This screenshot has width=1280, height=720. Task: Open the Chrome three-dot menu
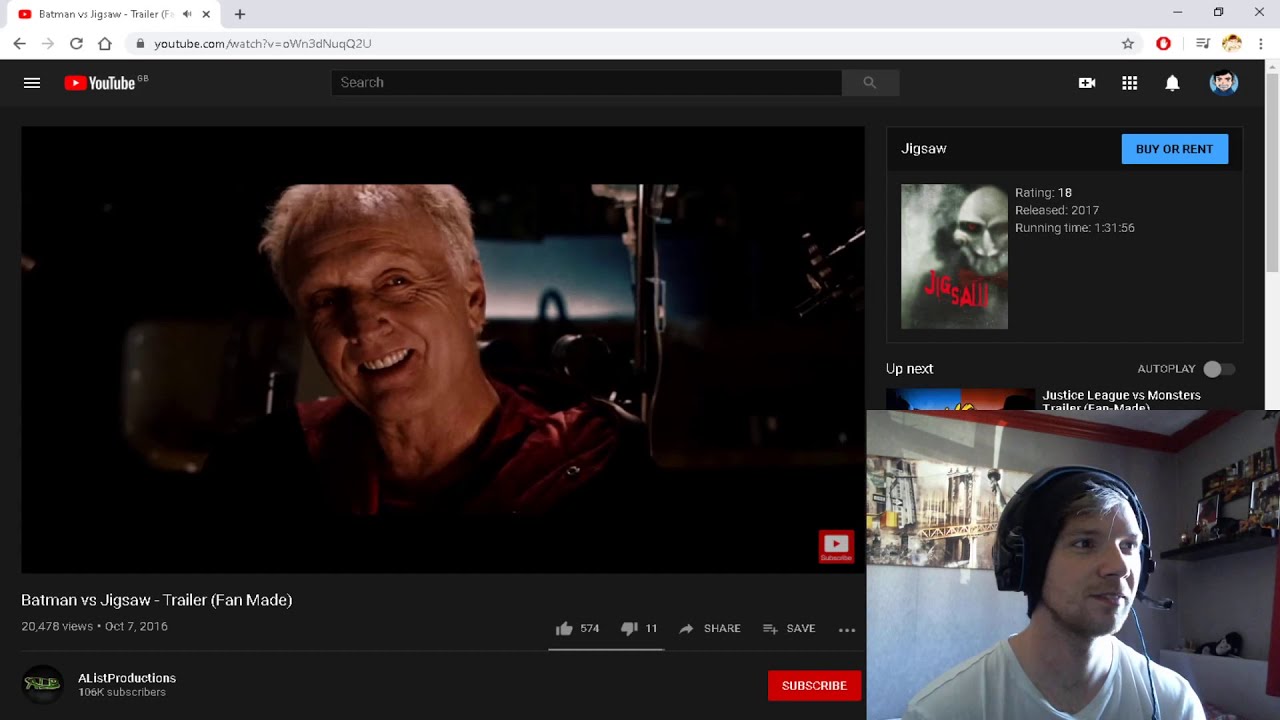pyautogui.click(x=1261, y=44)
